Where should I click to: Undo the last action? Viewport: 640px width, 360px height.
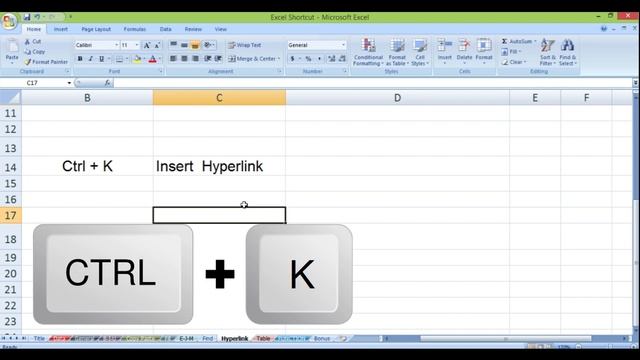pyautogui.click(x=37, y=17)
